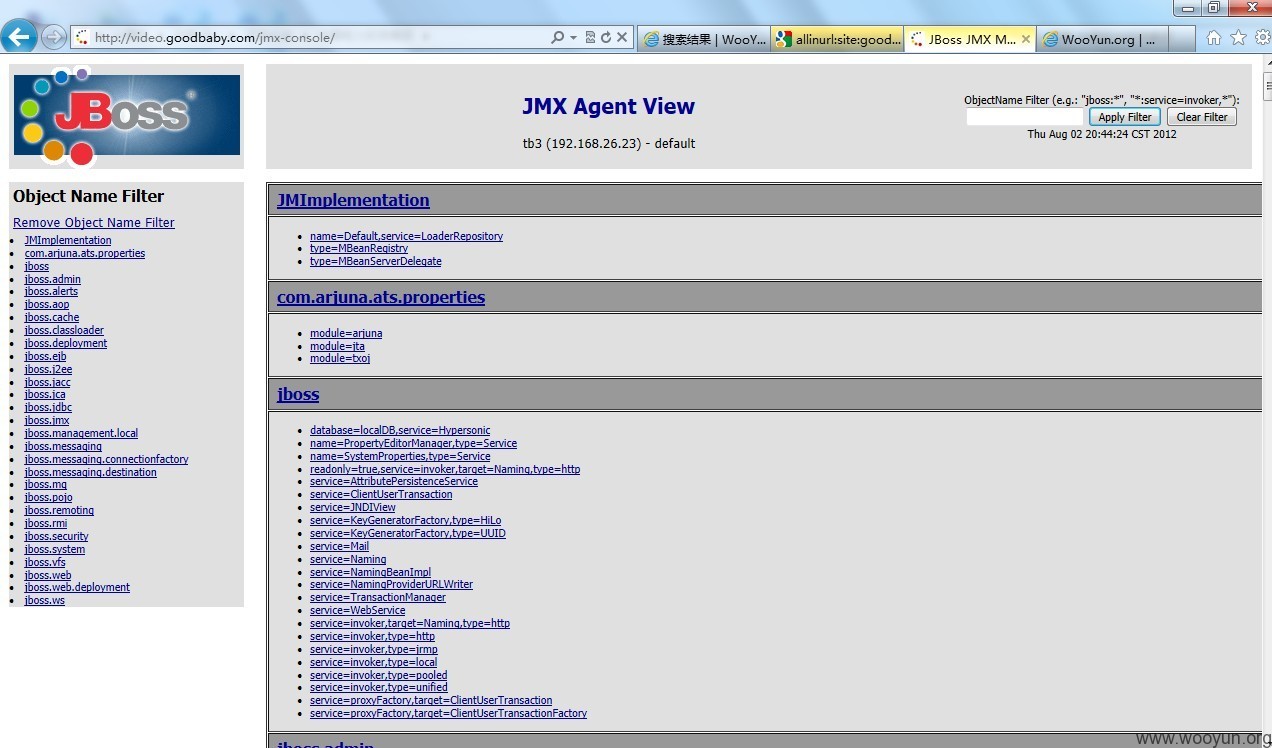Open name=Default,service=LoaderRepository MBean

click(x=406, y=236)
